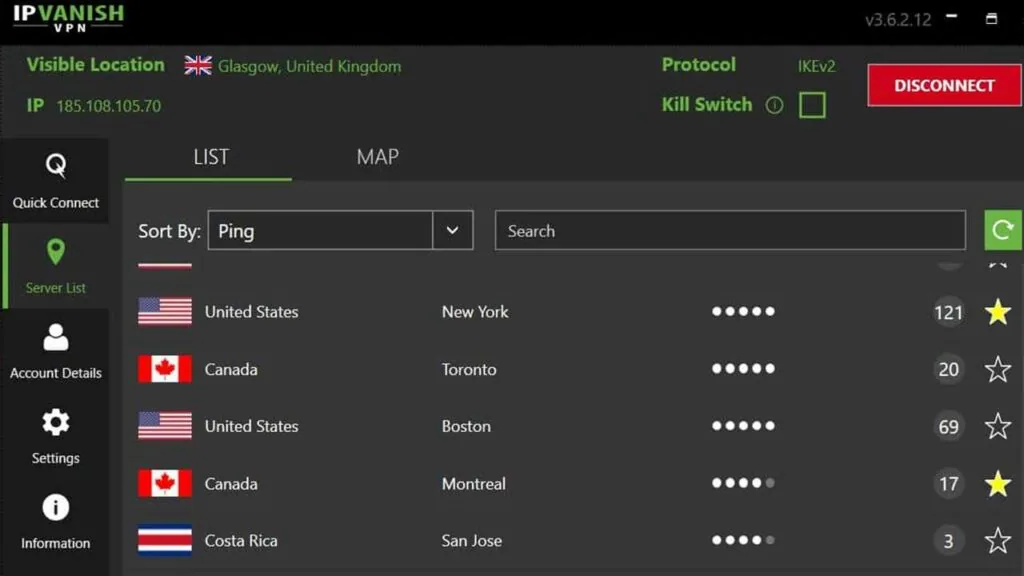The height and width of the screenshot is (576, 1024).
Task: Click the server count 69 for Boston
Action: [x=948, y=426]
